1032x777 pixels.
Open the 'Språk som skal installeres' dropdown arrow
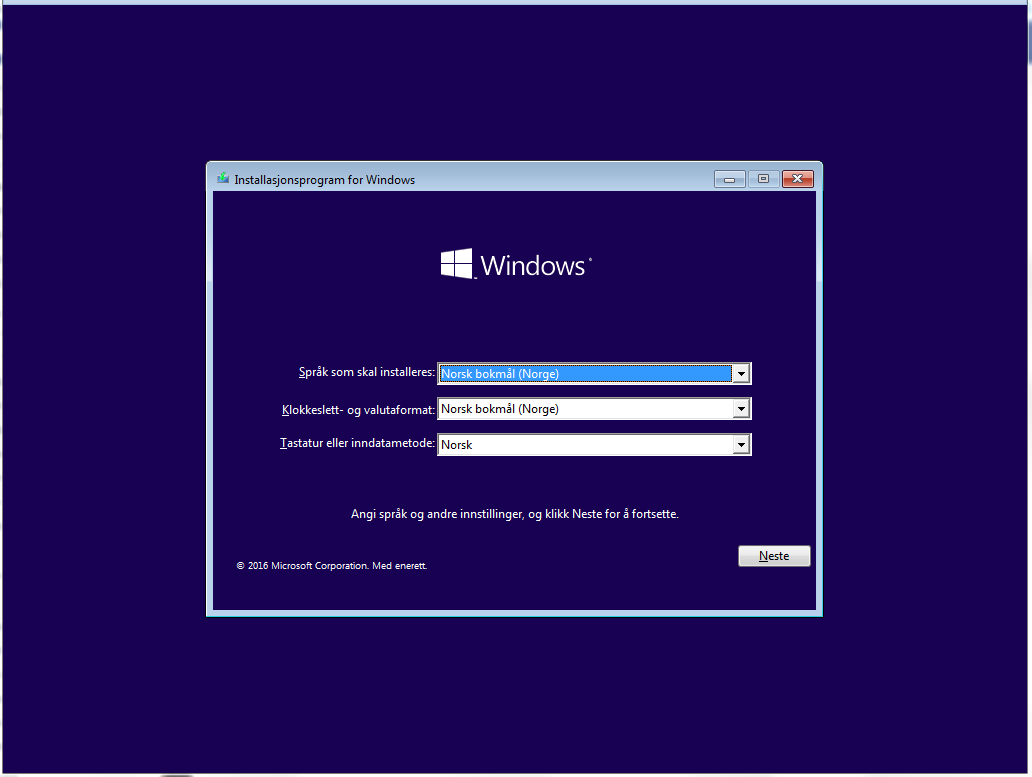coord(741,374)
